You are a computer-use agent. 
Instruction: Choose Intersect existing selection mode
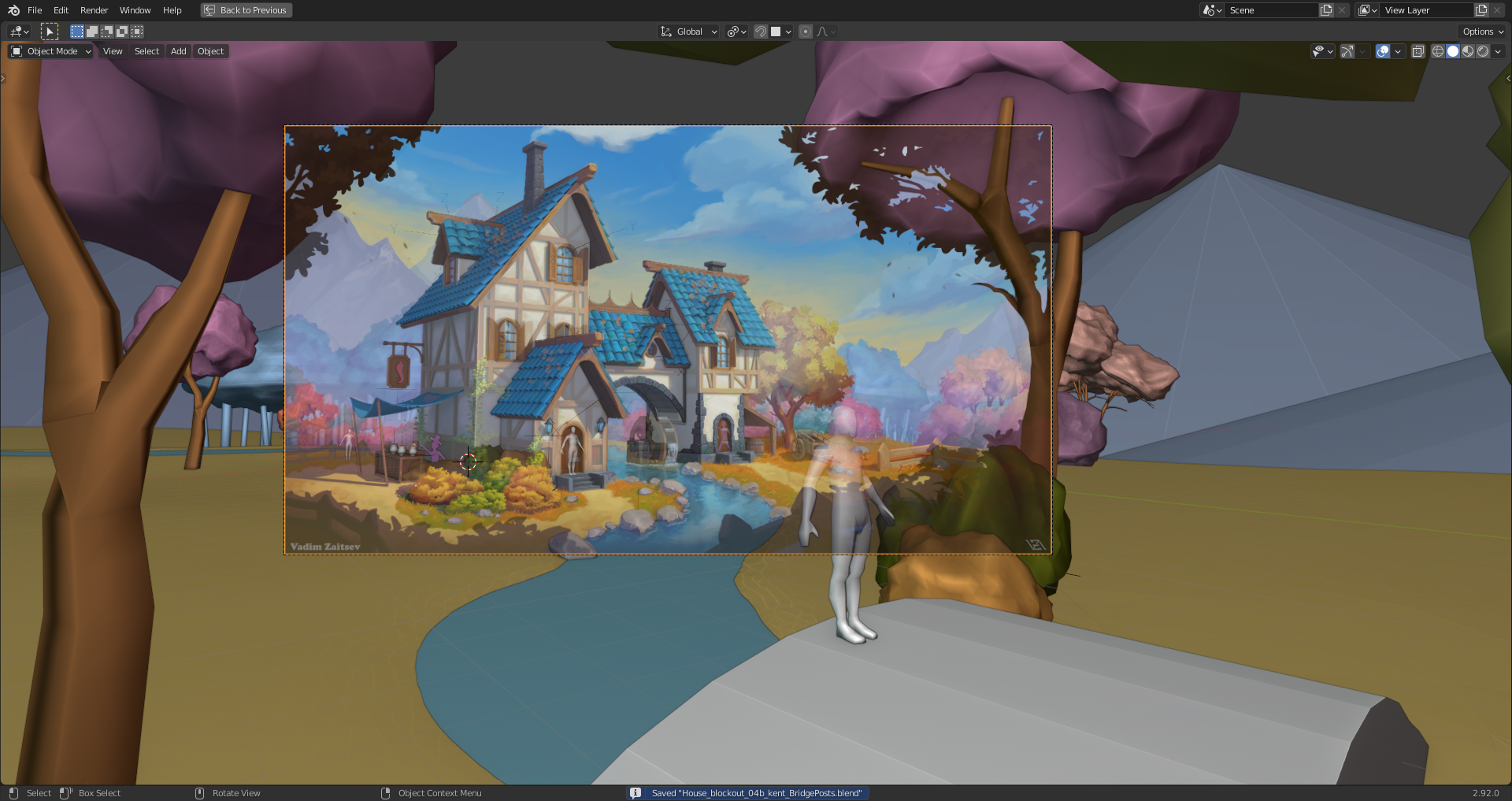pos(137,32)
